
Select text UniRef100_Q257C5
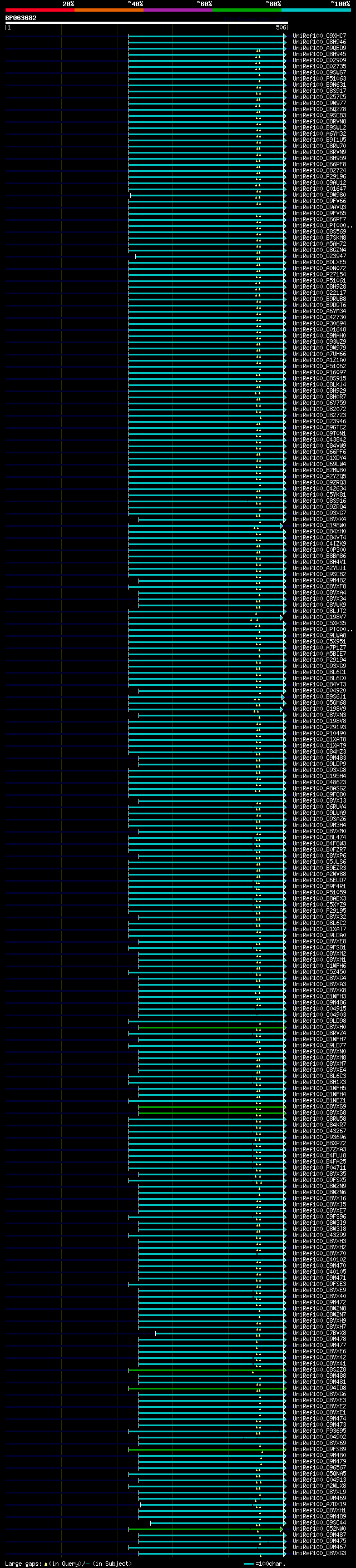click(x=319, y=97)
